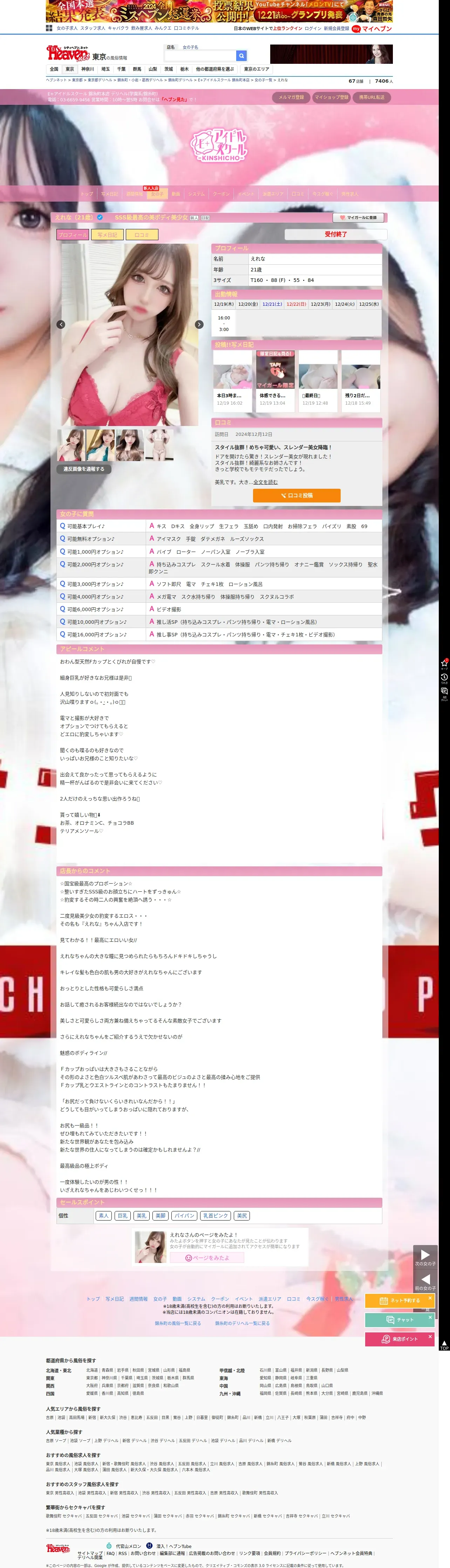Click 全文を読む review link
The height and width of the screenshot is (1568, 450).
point(266,482)
